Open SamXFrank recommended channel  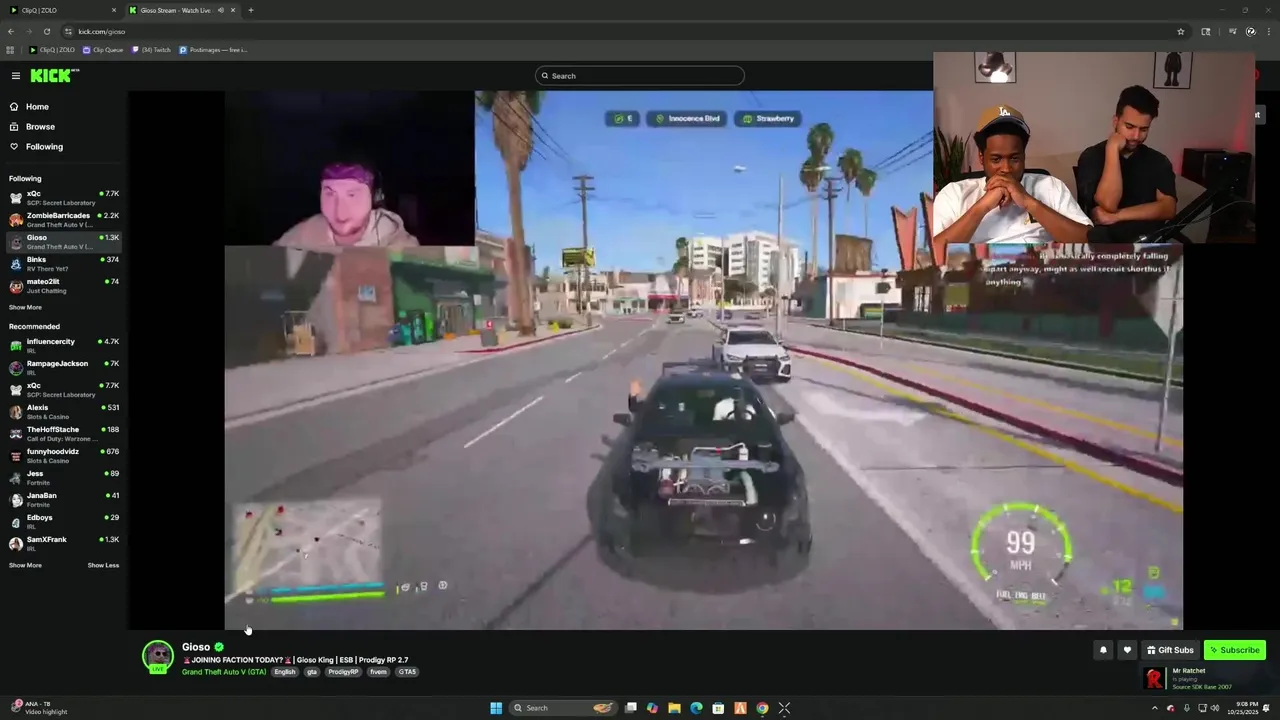(64, 544)
